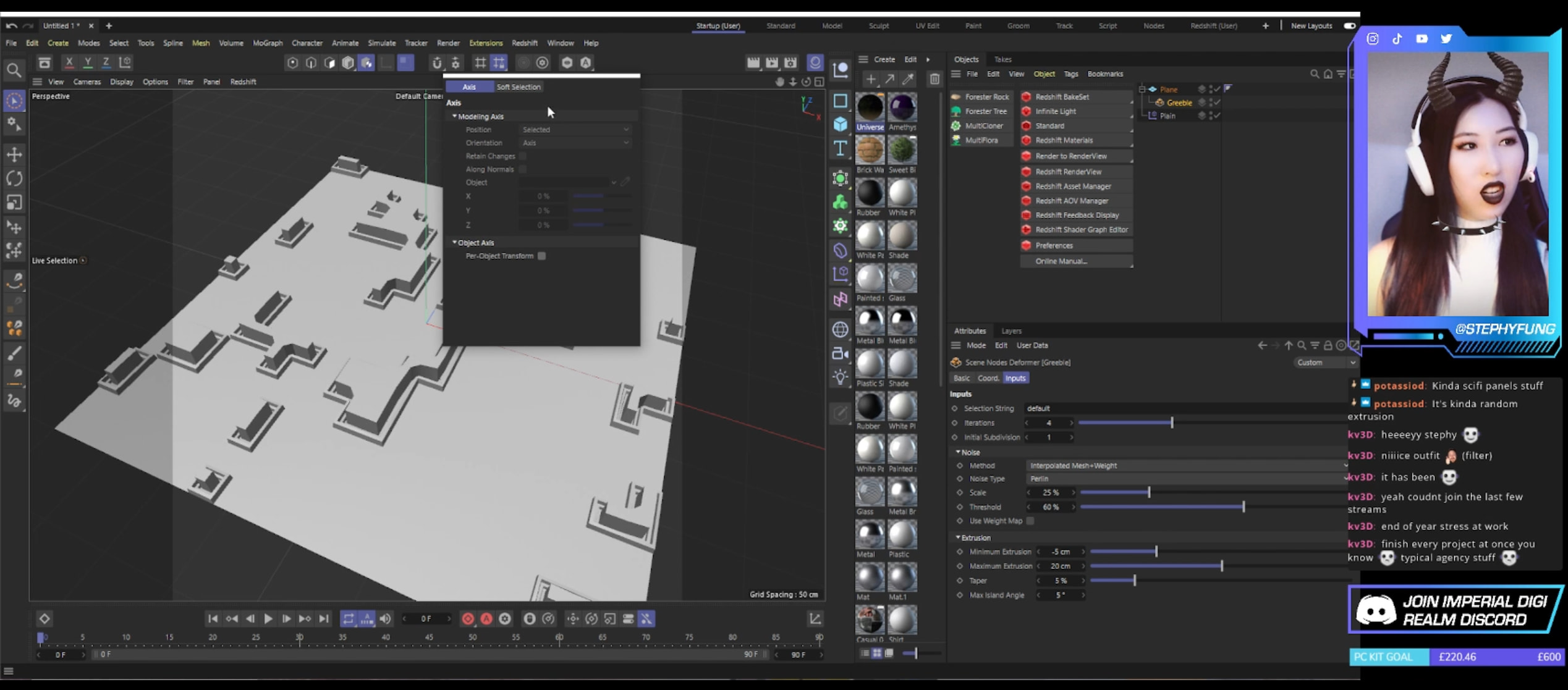1568x690 pixels.
Task: Select the Move tool in left toolbar
Action: point(14,154)
